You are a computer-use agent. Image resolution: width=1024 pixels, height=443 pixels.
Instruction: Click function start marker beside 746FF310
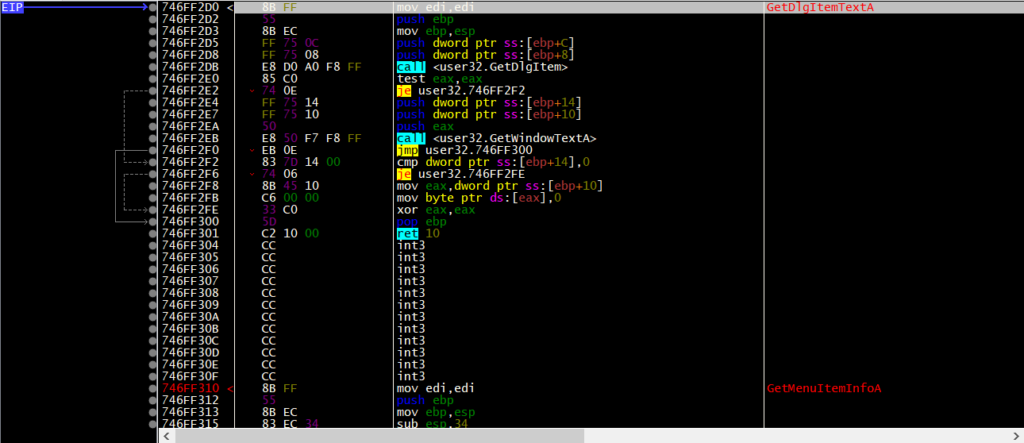point(232,387)
